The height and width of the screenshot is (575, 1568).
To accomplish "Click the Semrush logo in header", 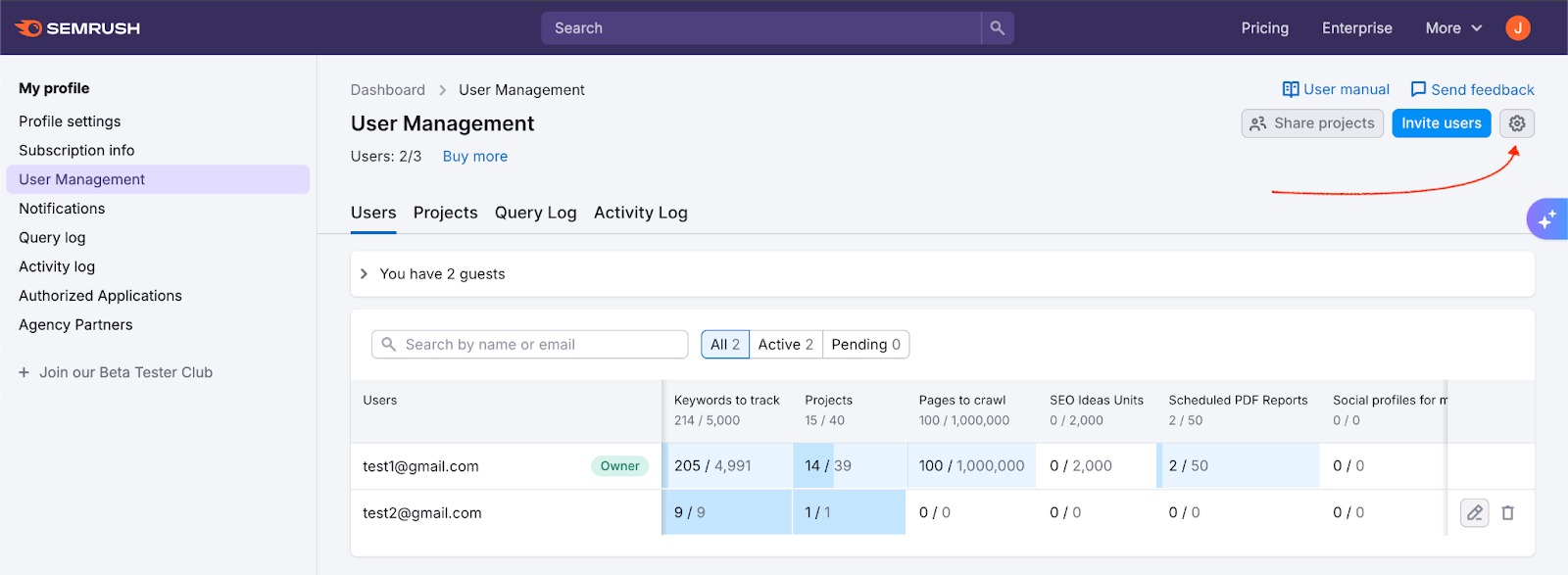I will pos(77,28).
